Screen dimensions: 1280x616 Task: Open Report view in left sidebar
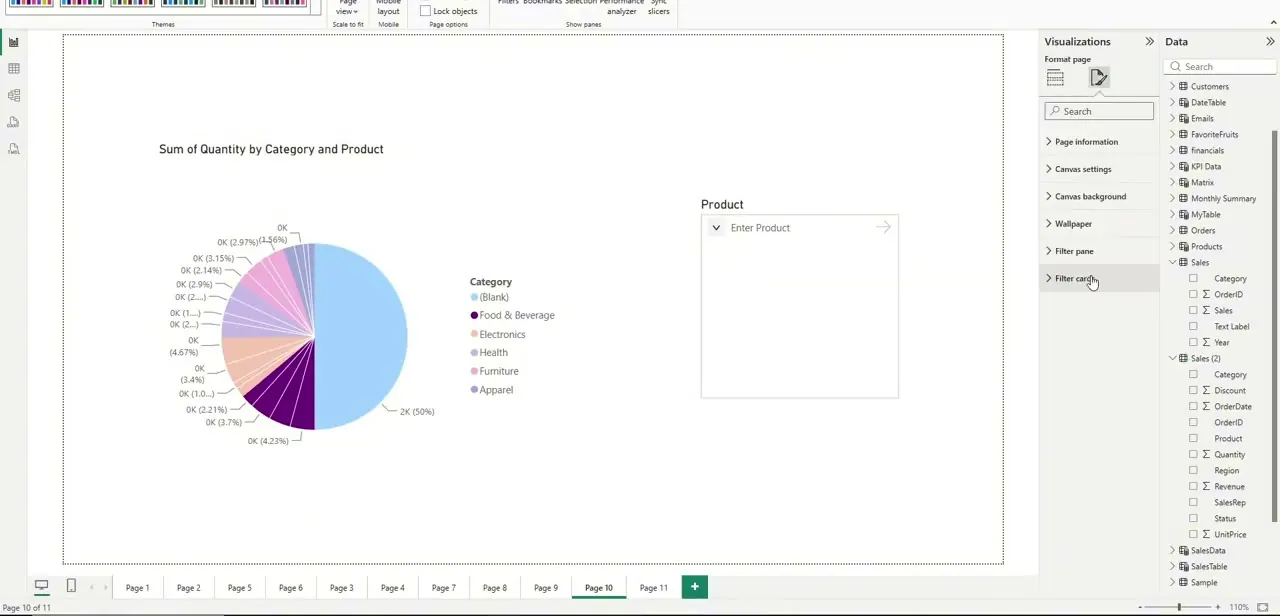pyautogui.click(x=14, y=42)
